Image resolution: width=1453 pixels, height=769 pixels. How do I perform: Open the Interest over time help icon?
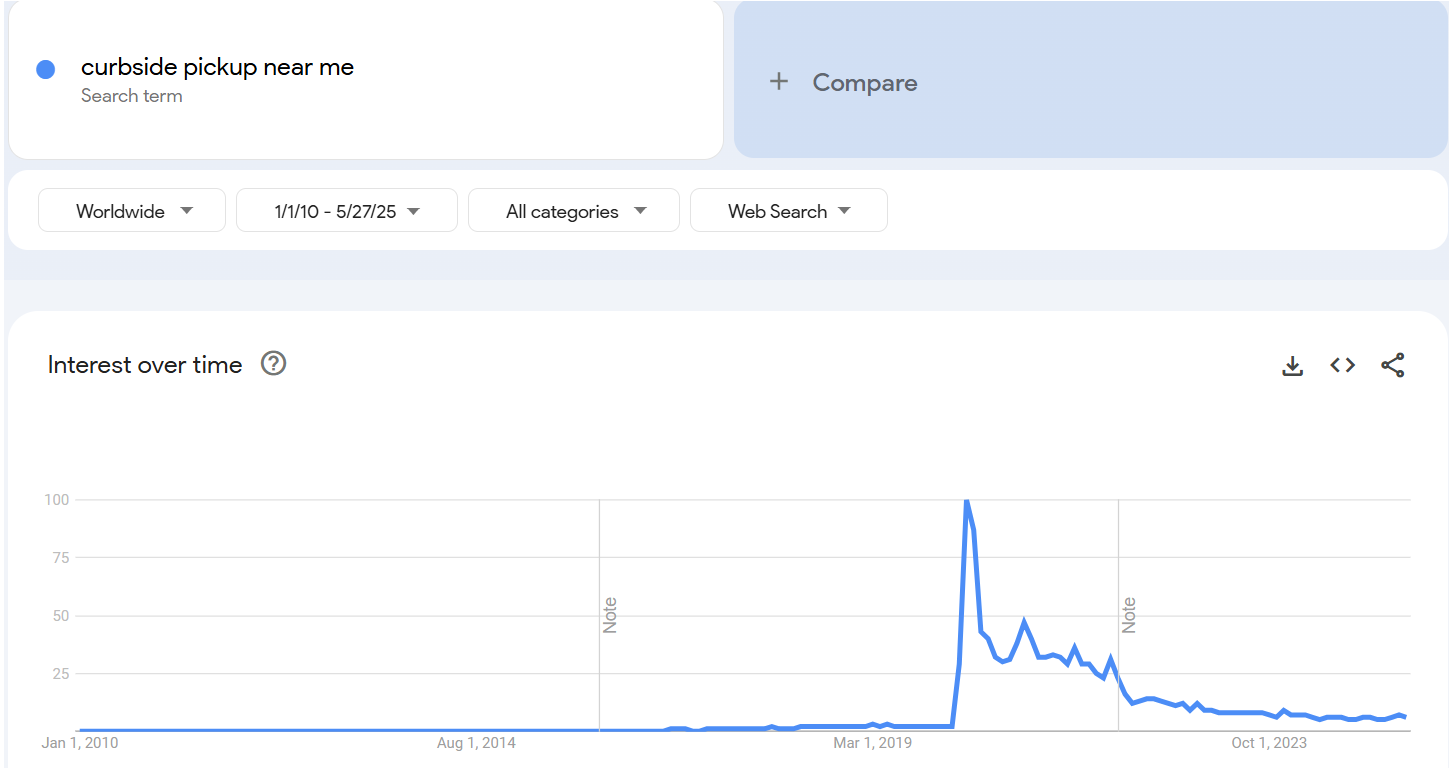point(273,364)
